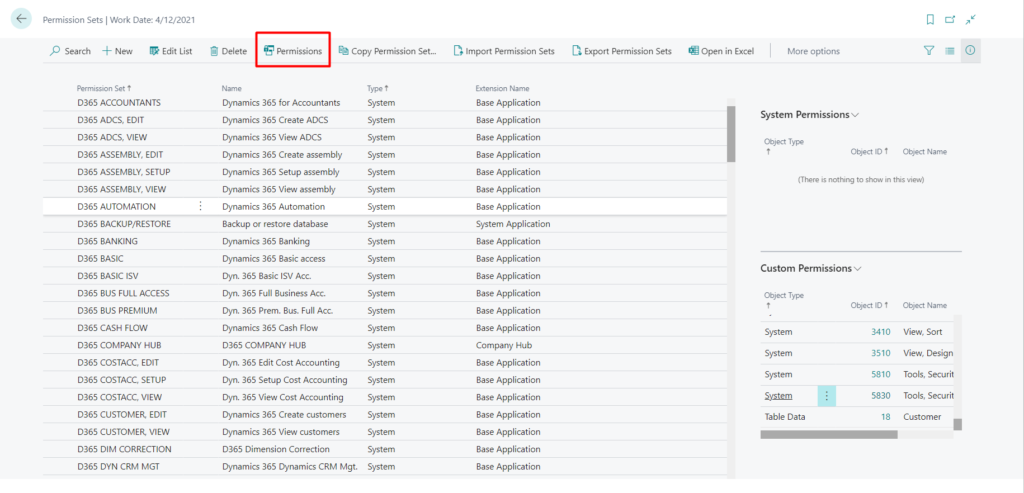This screenshot has height=493, width=1024.
Task: Click the Extension Name column header
Action: click(x=502, y=88)
